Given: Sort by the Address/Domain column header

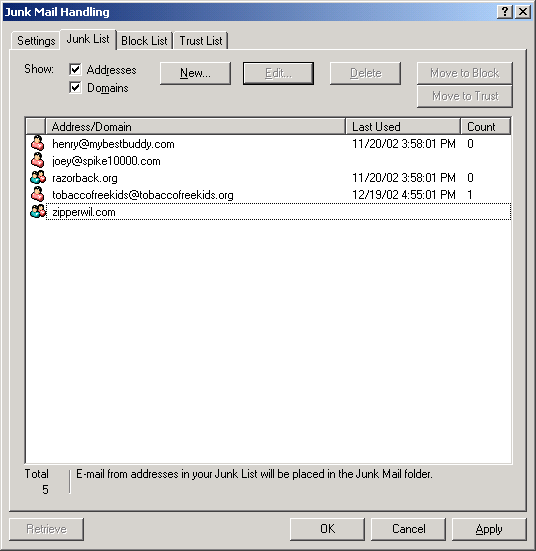Looking at the screenshot, I should coord(195,127).
